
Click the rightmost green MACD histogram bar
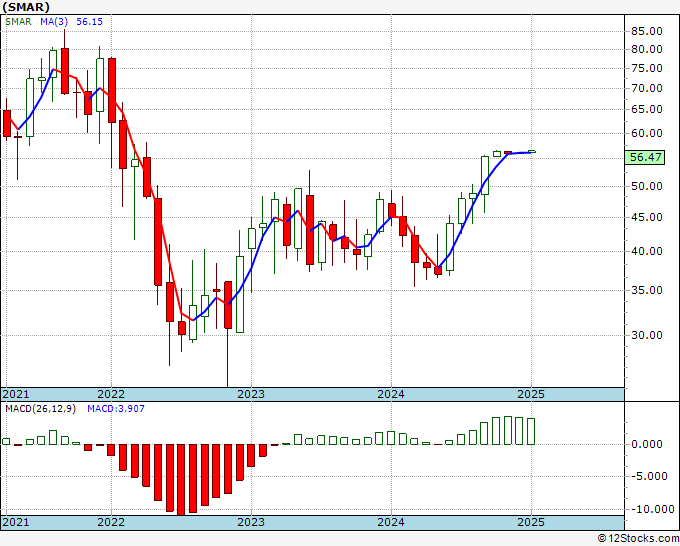coord(530,431)
